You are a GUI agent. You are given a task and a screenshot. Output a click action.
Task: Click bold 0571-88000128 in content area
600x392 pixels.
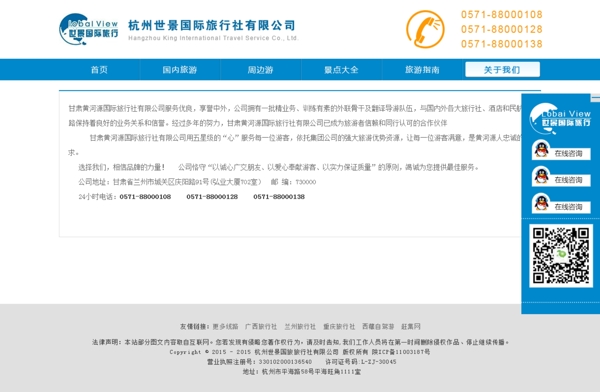click(212, 197)
